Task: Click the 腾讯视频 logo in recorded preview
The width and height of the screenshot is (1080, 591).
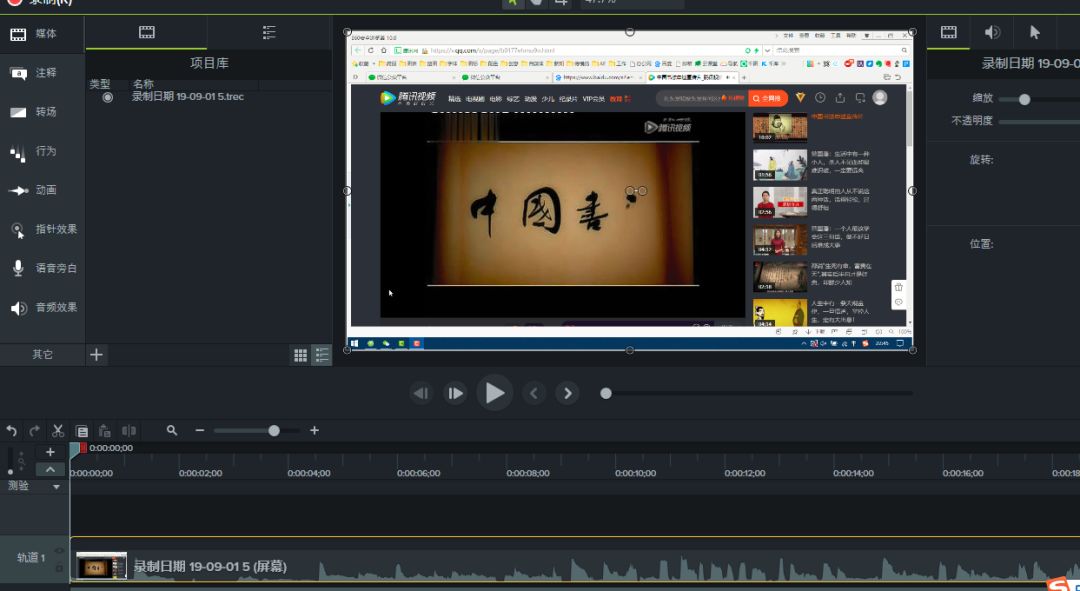Action: click(407, 98)
